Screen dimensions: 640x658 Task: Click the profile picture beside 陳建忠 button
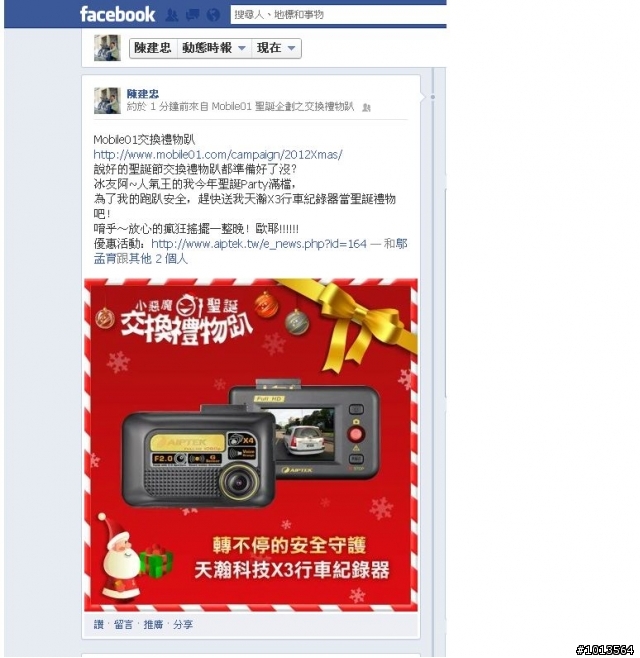pyautogui.click(x=107, y=48)
